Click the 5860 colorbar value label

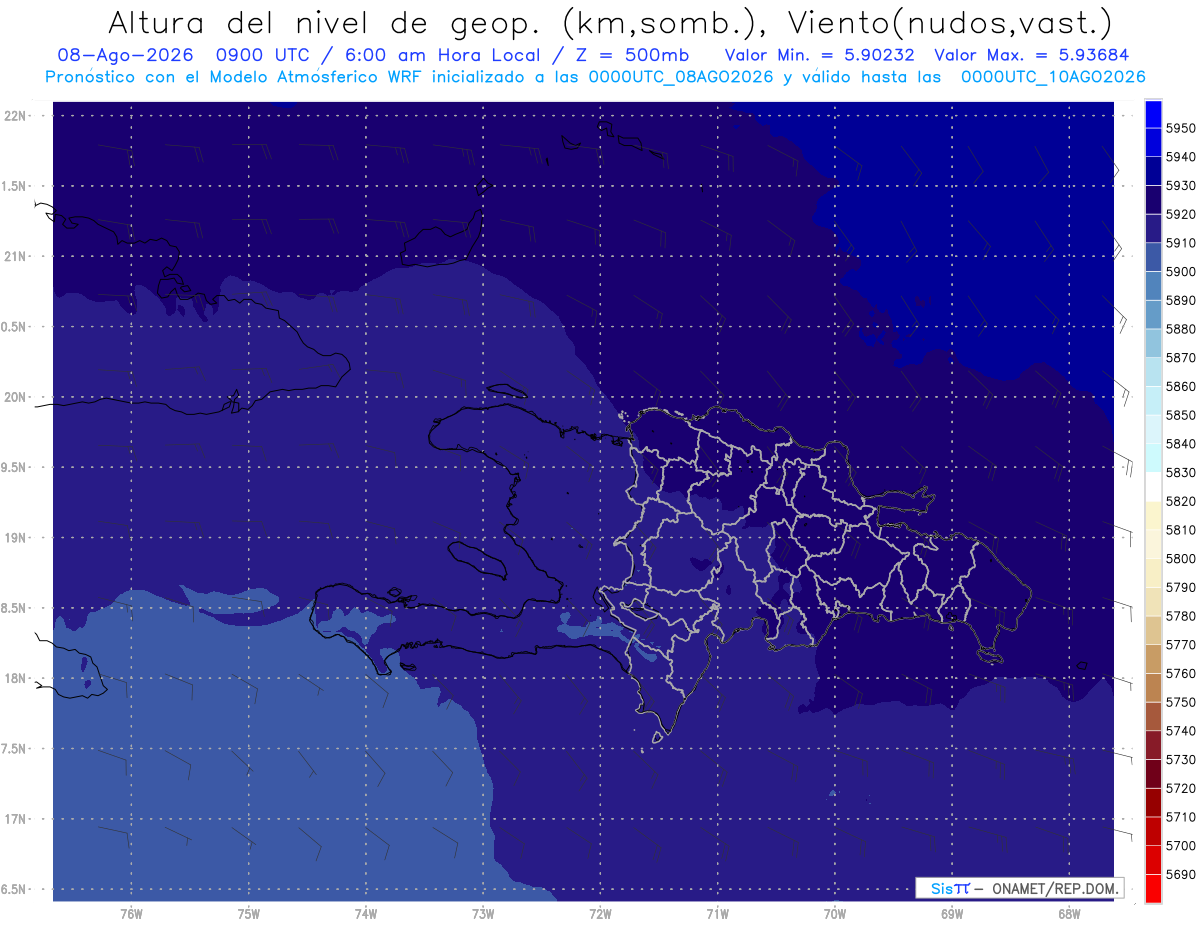coord(1181,386)
